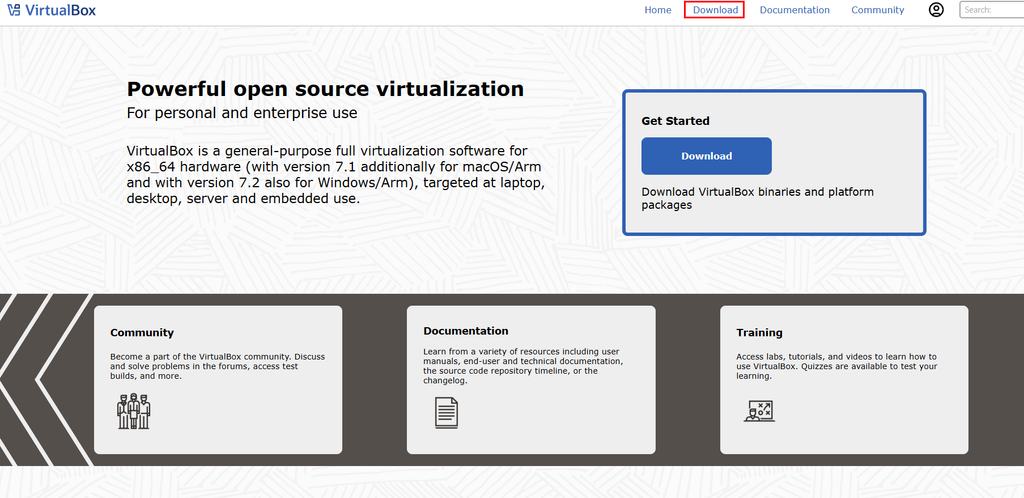The width and height of the screenshot is (1024, 498).
Task: Click 'For personal and enterprise use' subtitle
Action: point(242,113)
